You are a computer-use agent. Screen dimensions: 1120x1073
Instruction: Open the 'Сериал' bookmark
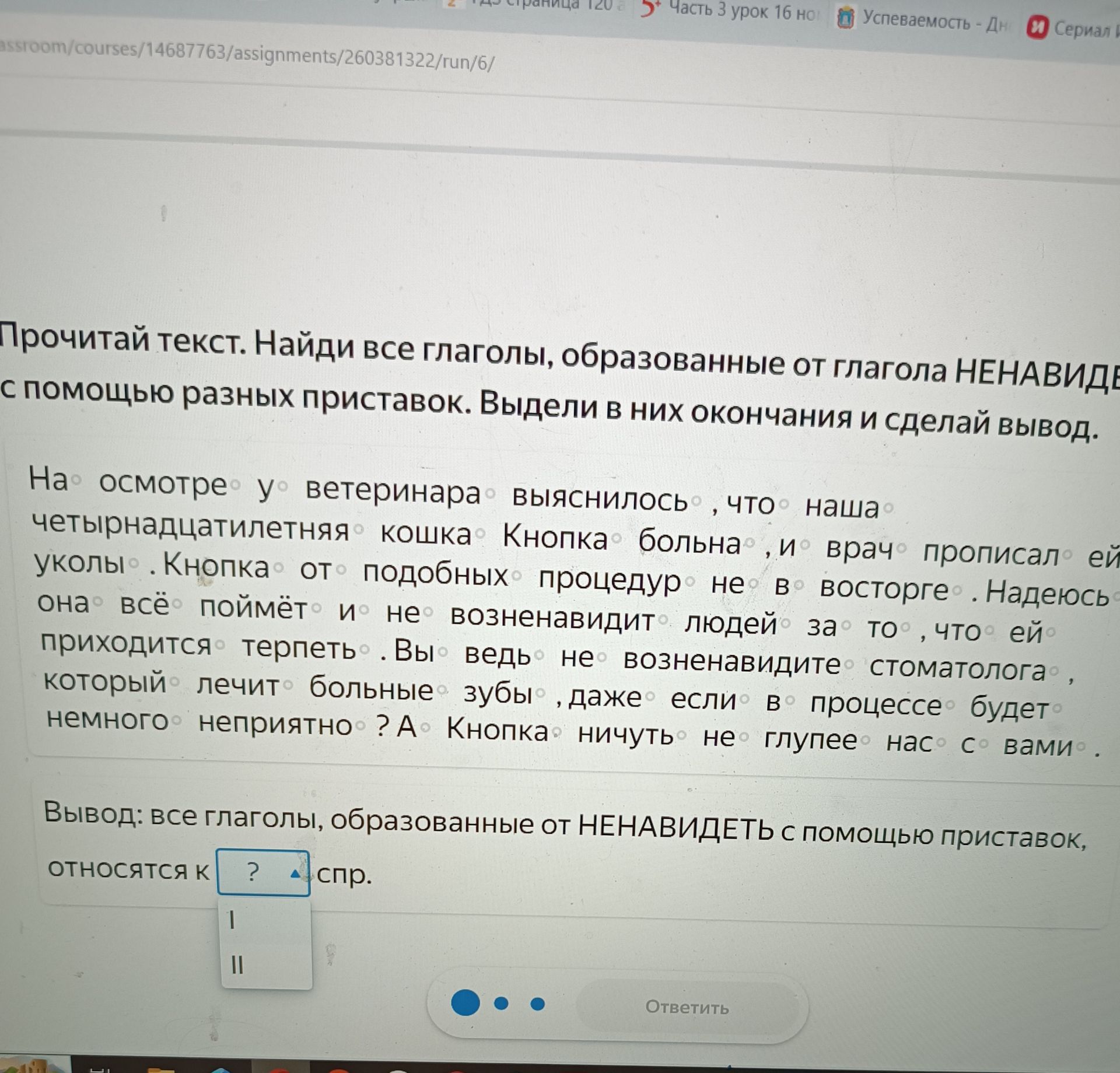(1072, 28)
